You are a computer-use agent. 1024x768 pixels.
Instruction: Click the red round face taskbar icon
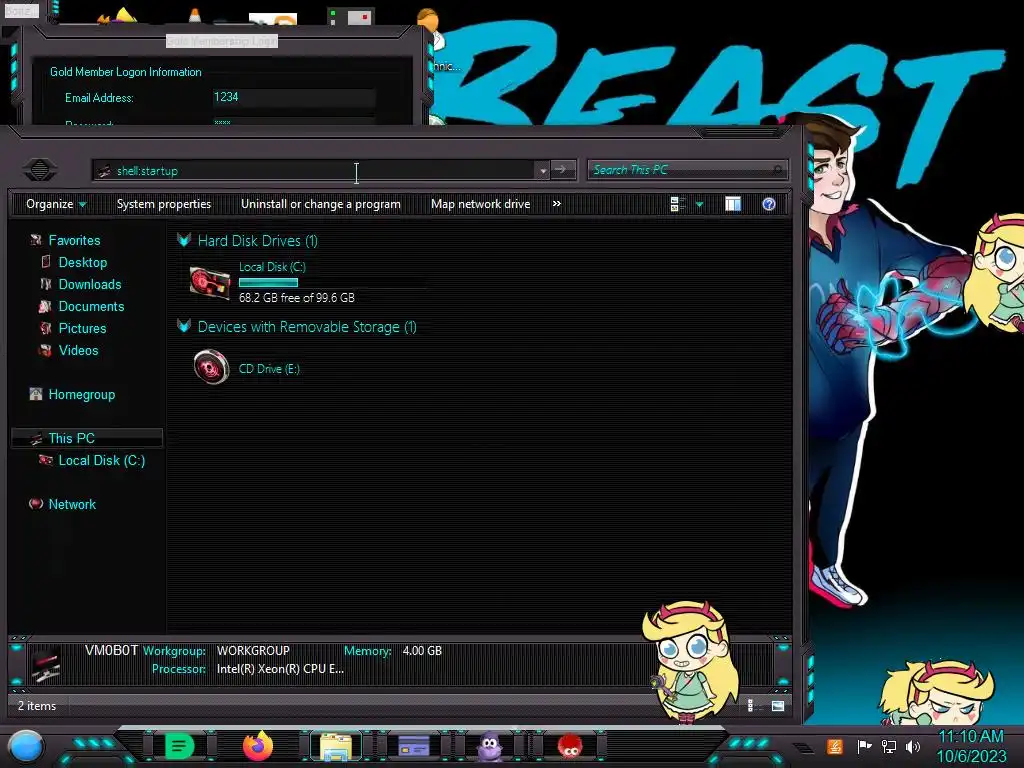point(570,746)
